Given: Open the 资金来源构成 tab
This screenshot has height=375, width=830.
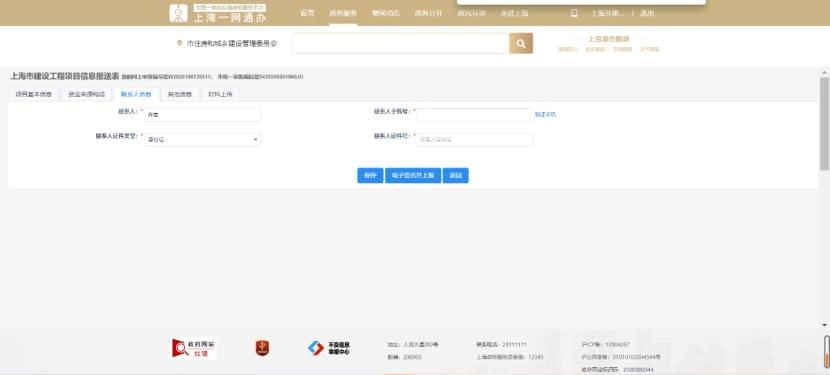Looking at the screenshot, I should (x=86, y=95).
